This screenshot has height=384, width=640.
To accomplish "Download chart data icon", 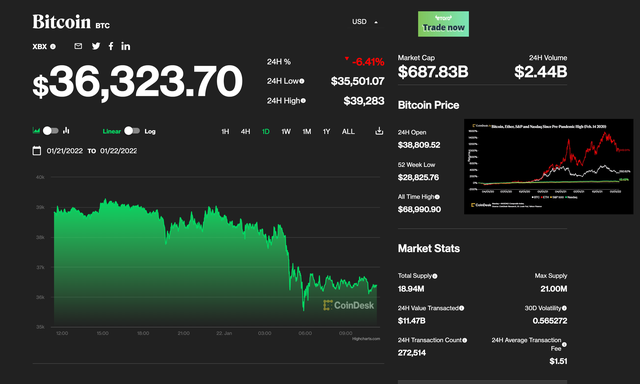I will [x=379, y=131].
